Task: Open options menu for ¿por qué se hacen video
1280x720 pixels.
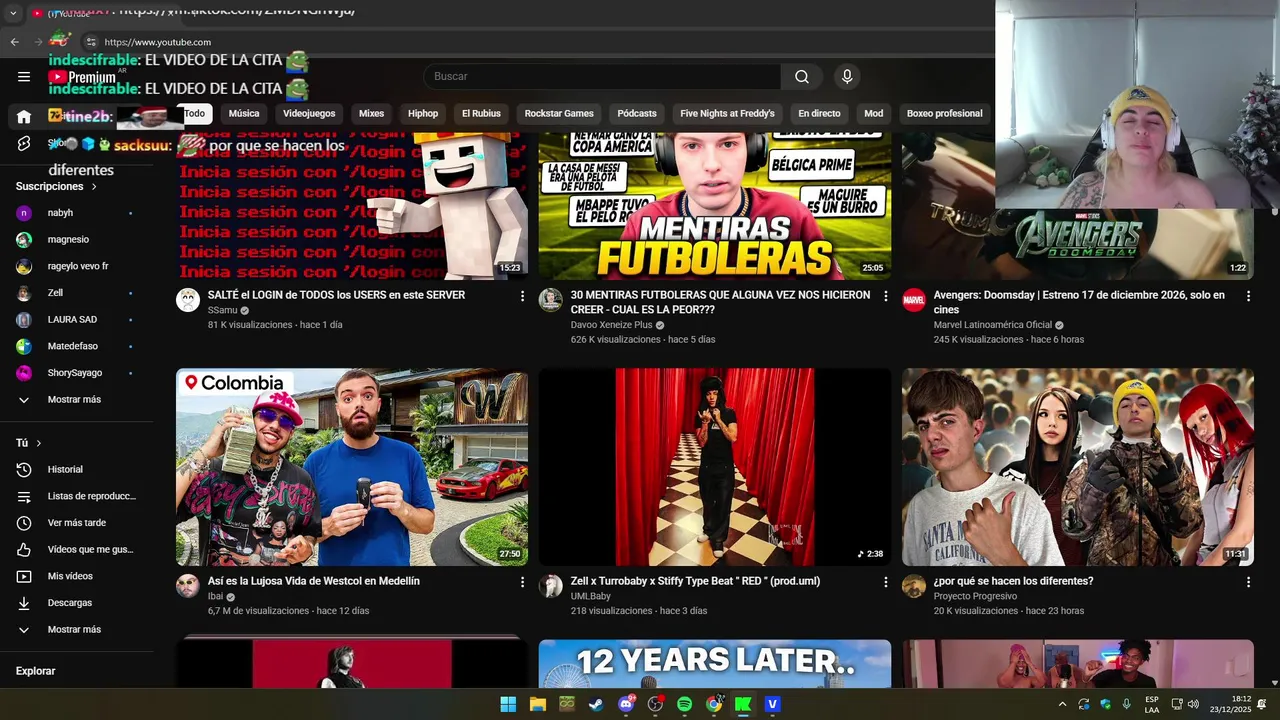Action: coord(1248,582)
